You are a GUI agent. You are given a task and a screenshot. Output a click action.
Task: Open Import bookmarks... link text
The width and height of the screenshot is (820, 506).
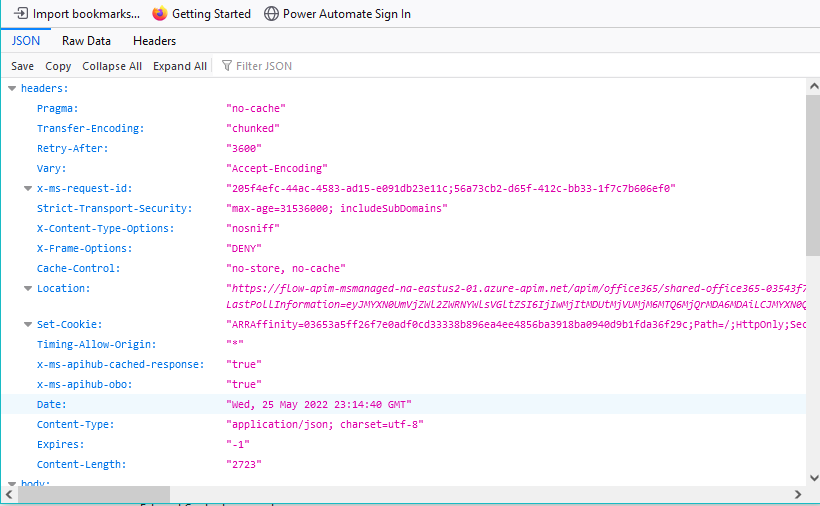pyautogui.click(x=86, y=14)
